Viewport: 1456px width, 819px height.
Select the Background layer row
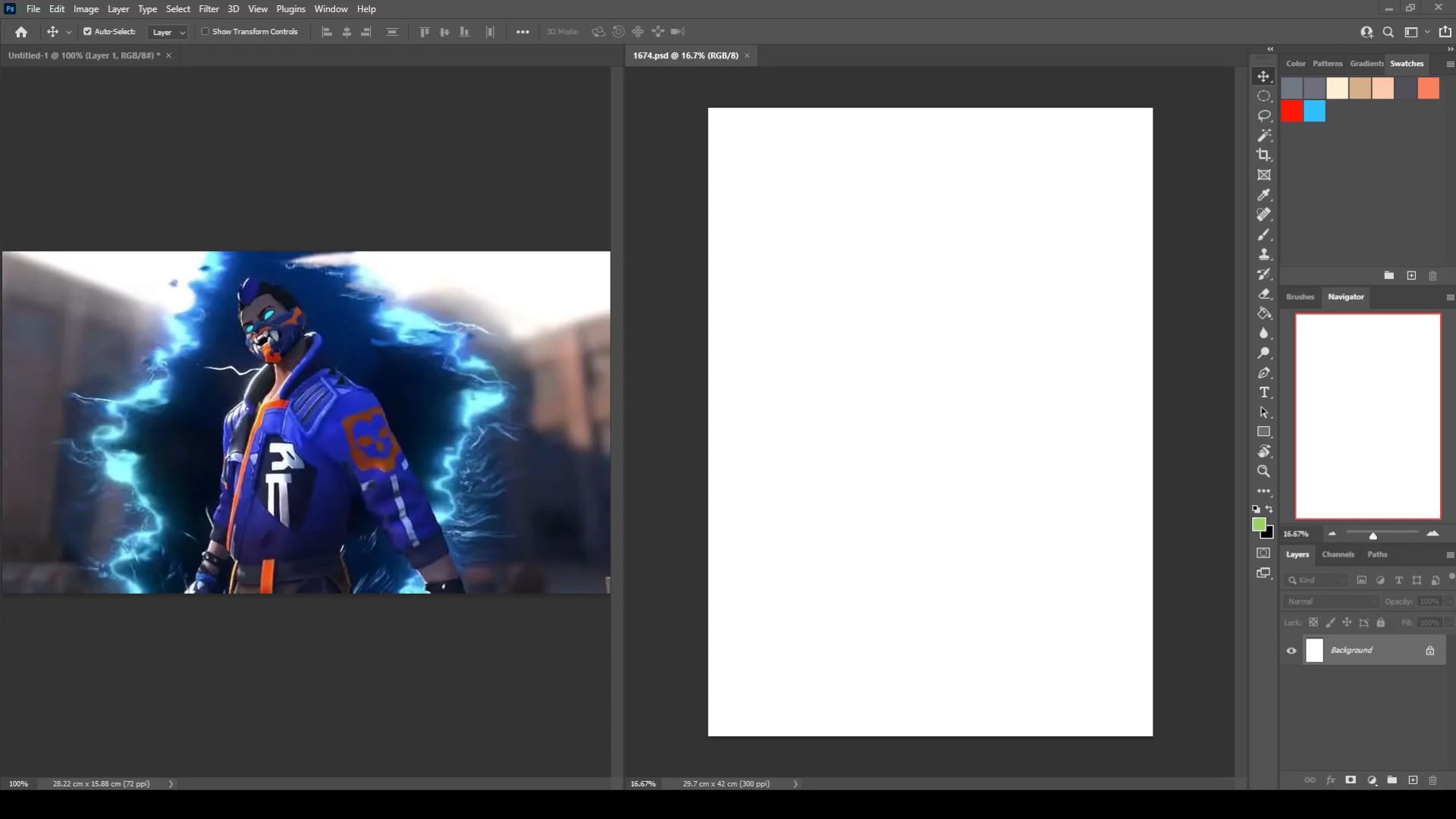tap(1363, 651)
